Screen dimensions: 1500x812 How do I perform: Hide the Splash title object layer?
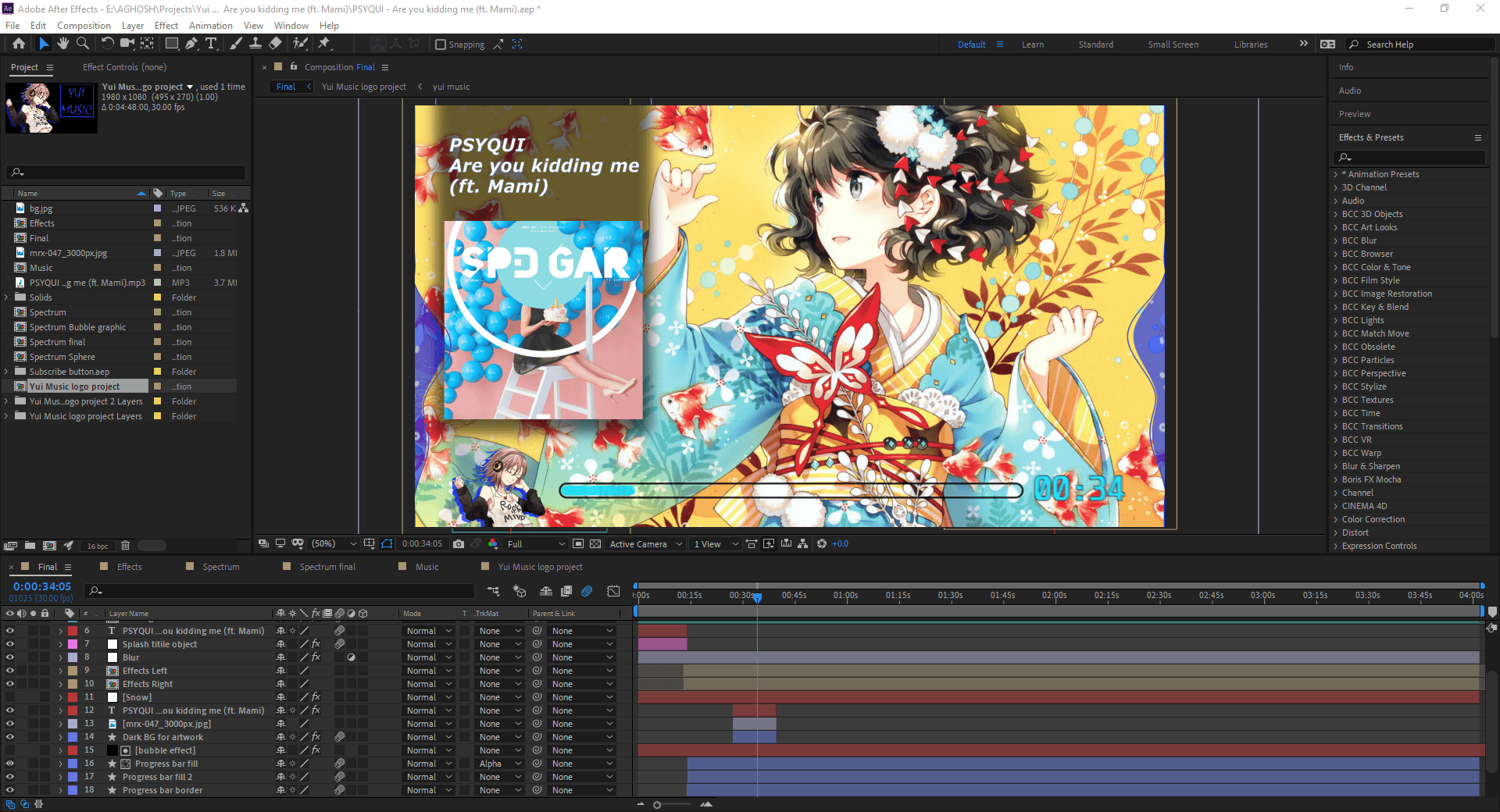(x=10, y=643)
